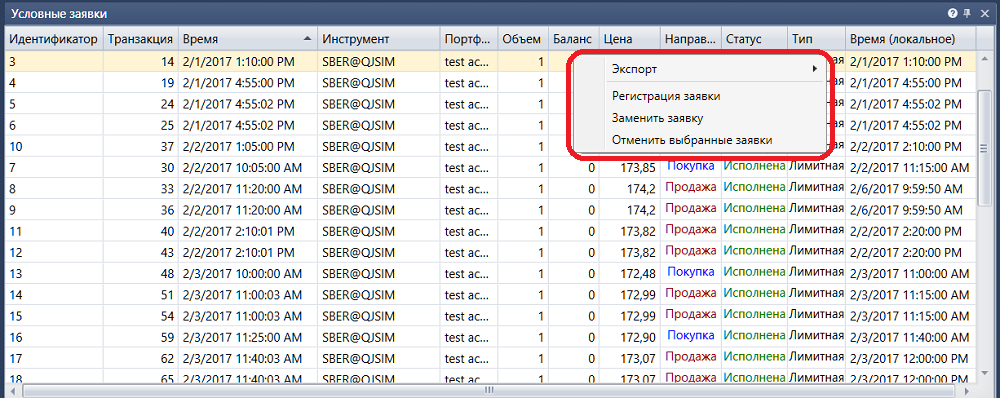Click the Баланс column header

tap(573, 39)
